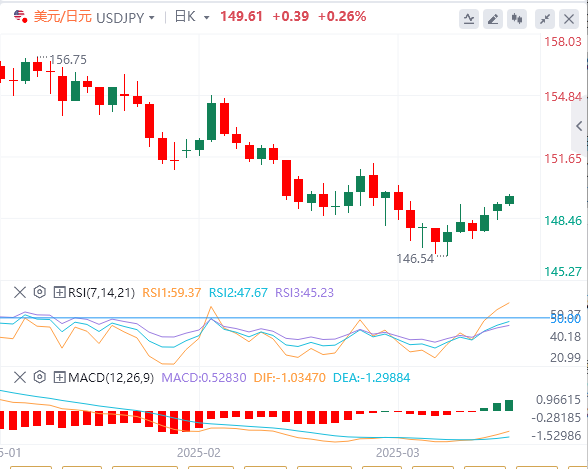Click the MACD(12,26,9) label
This screenshot has height=469, width=588.
tap(111, 378)
